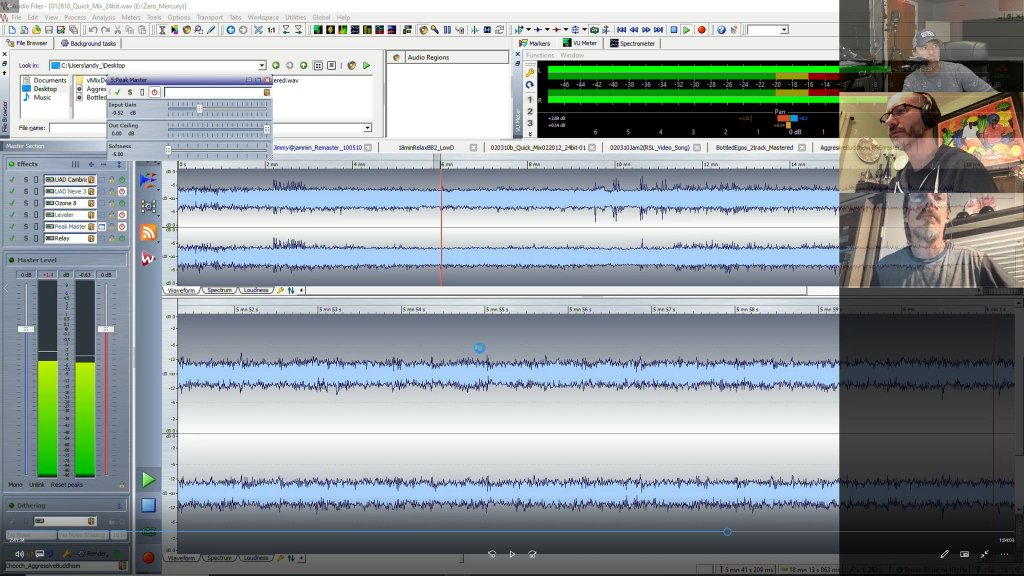Click the red W icon in the right sidebar
Viewport: 1024px width, 576px height.
(147, 257)
